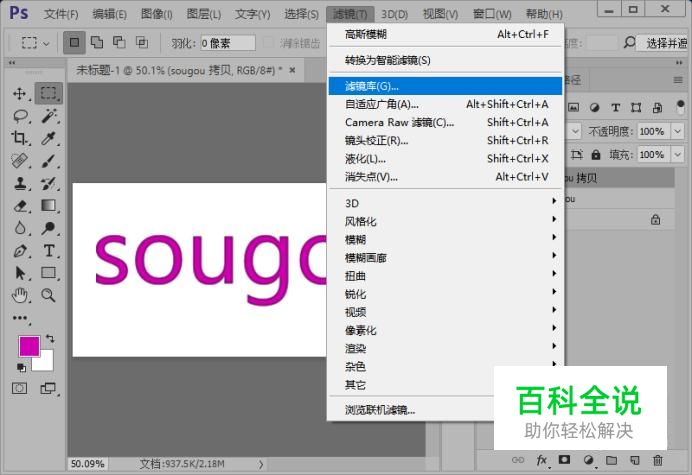Select the Path Selection tool

click(x=19, y=273)
